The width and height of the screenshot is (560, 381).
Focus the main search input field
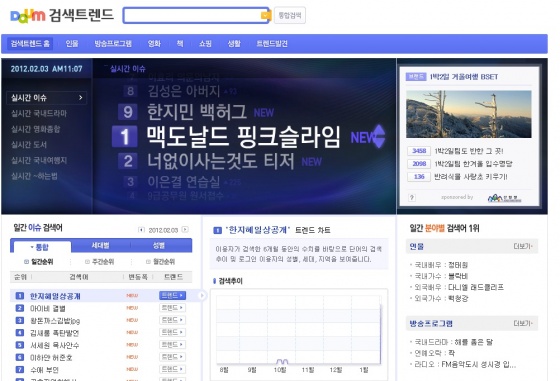tap(192, 15)
